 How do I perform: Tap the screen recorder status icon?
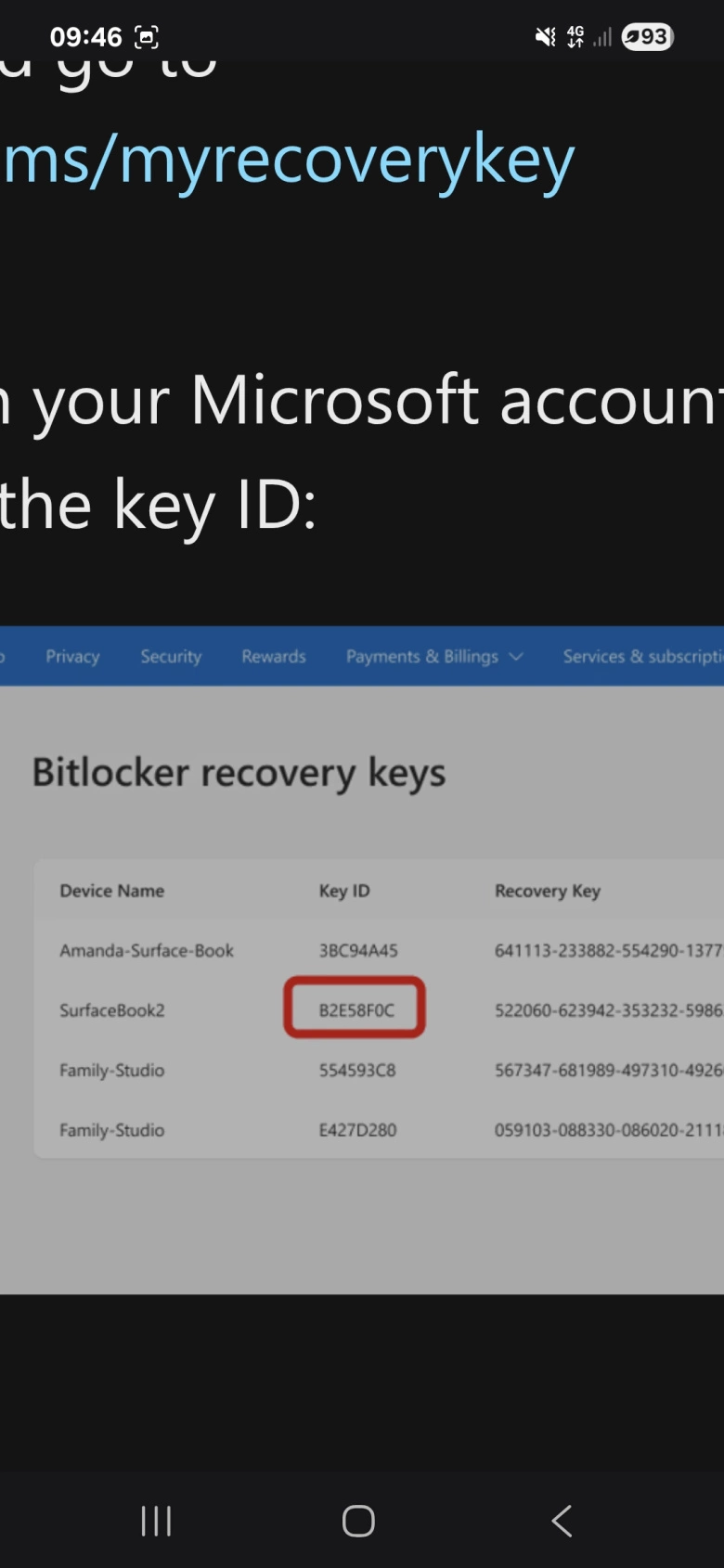[x=147, y=37]
